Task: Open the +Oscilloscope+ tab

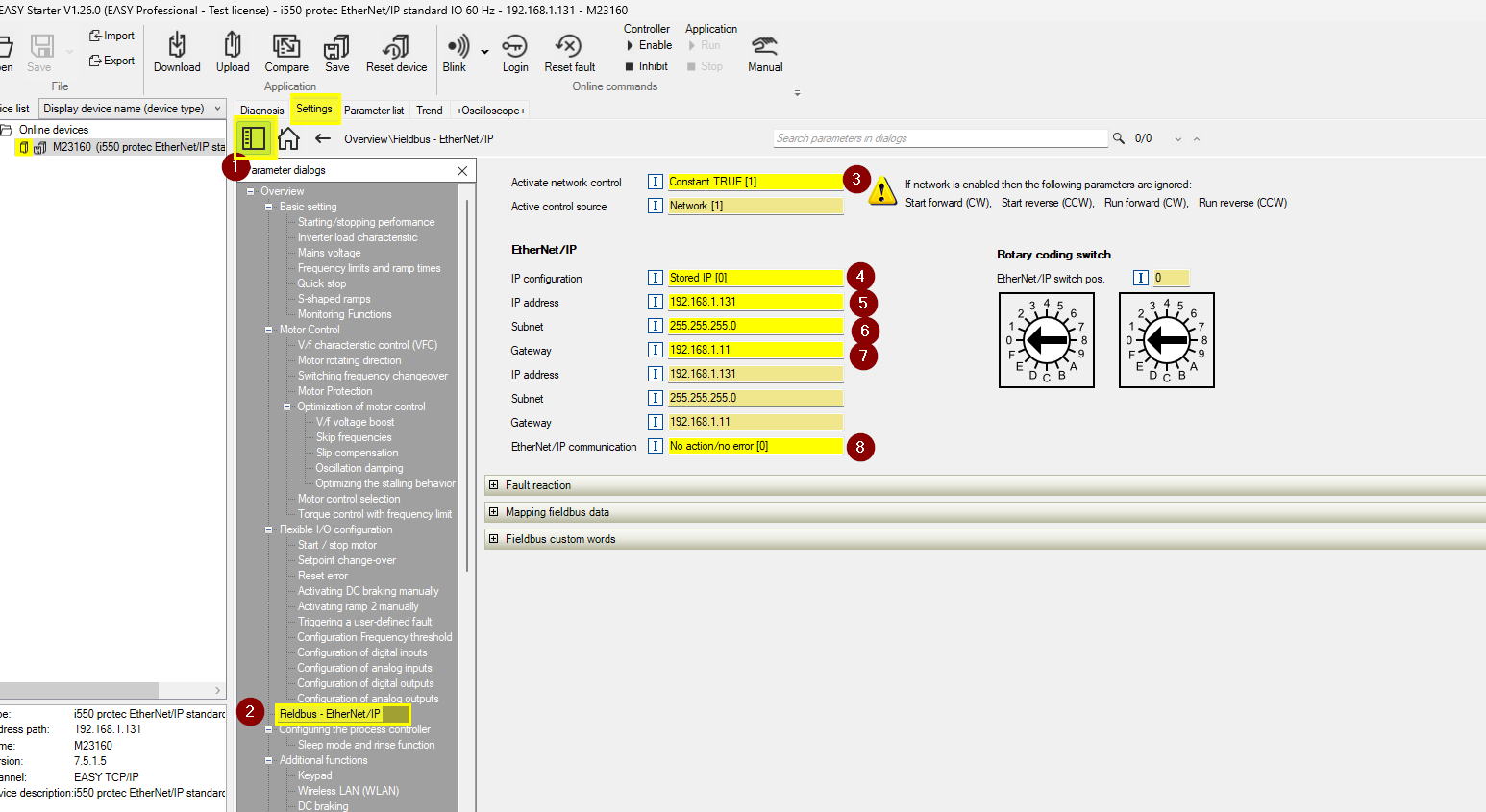Action: [491, 111]
